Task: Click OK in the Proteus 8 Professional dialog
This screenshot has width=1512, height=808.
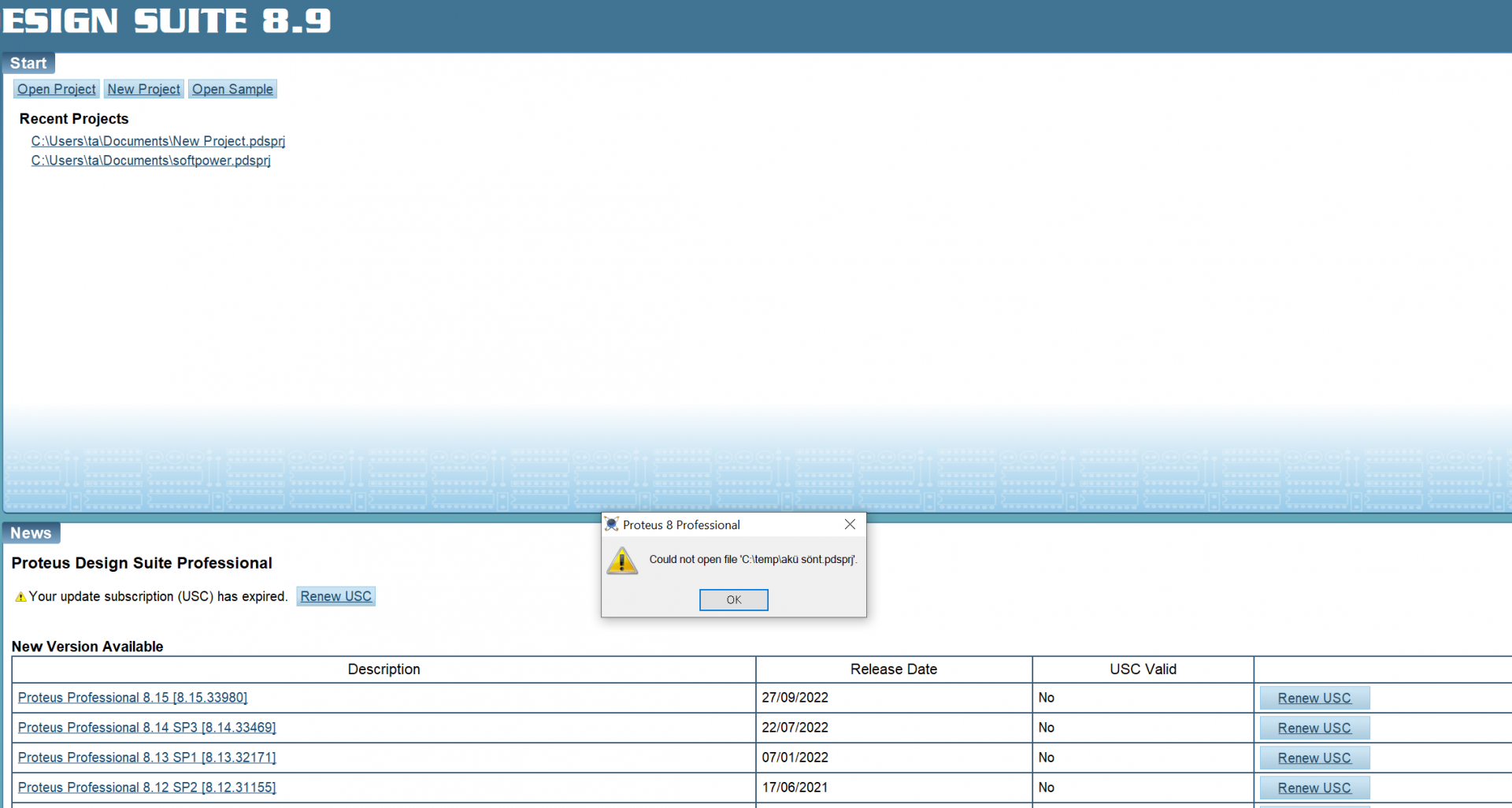Action: [733, 599]
